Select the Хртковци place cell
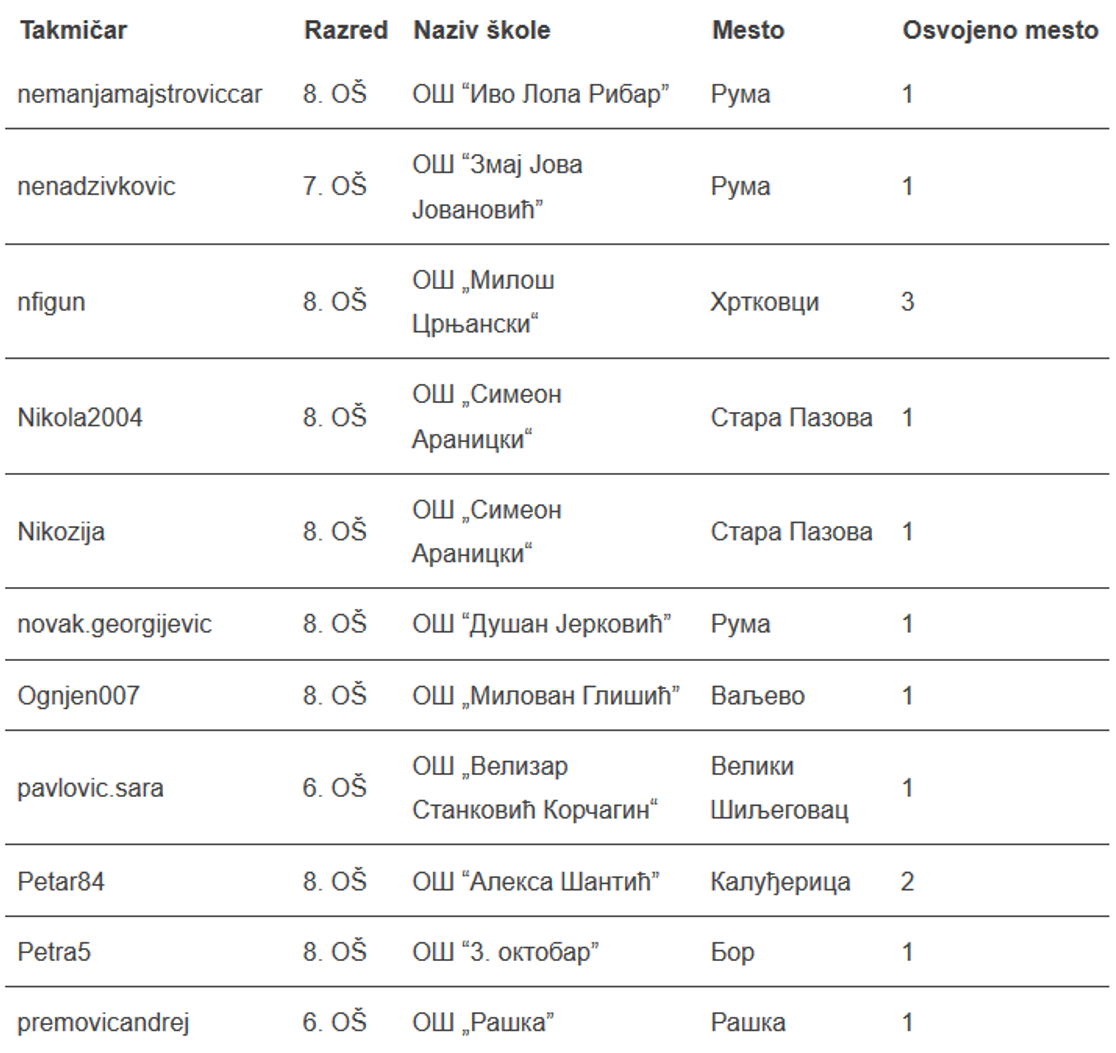1116x1053 pixels. (765, 302)
